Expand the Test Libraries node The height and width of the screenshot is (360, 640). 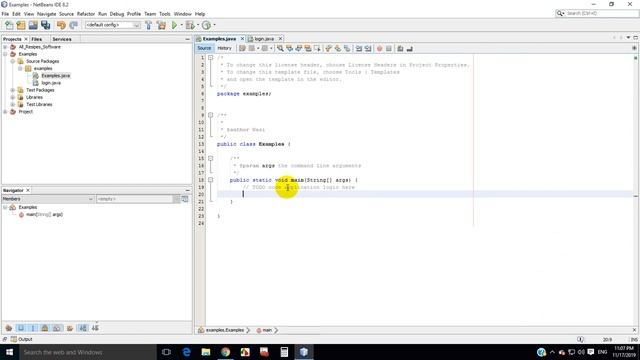[13, 104]
